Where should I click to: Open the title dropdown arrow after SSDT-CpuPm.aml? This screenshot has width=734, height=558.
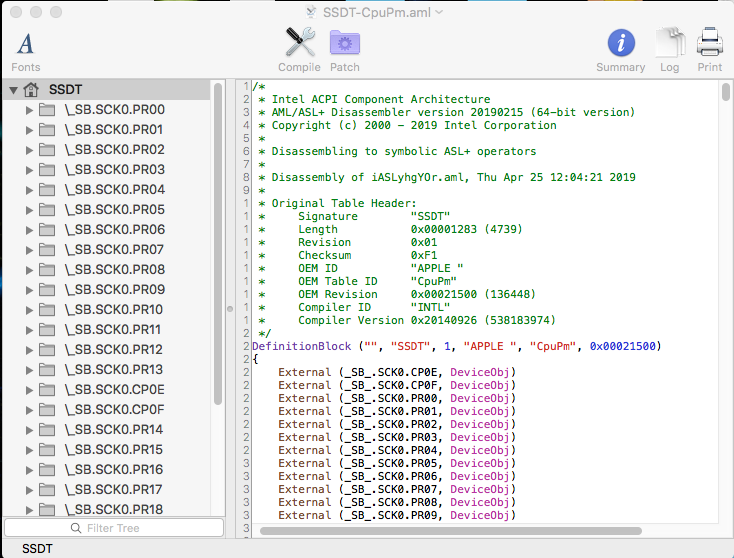pos(439,12)
